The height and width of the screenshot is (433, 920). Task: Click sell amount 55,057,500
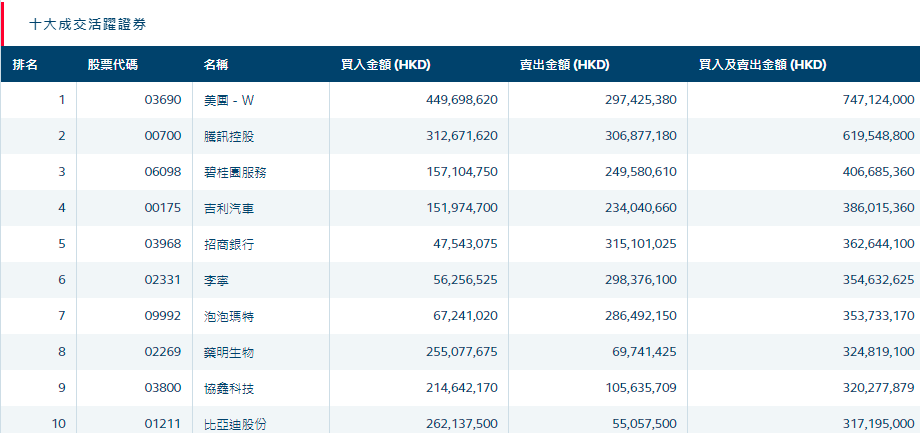pyautogui.click(x=644, y=424)
